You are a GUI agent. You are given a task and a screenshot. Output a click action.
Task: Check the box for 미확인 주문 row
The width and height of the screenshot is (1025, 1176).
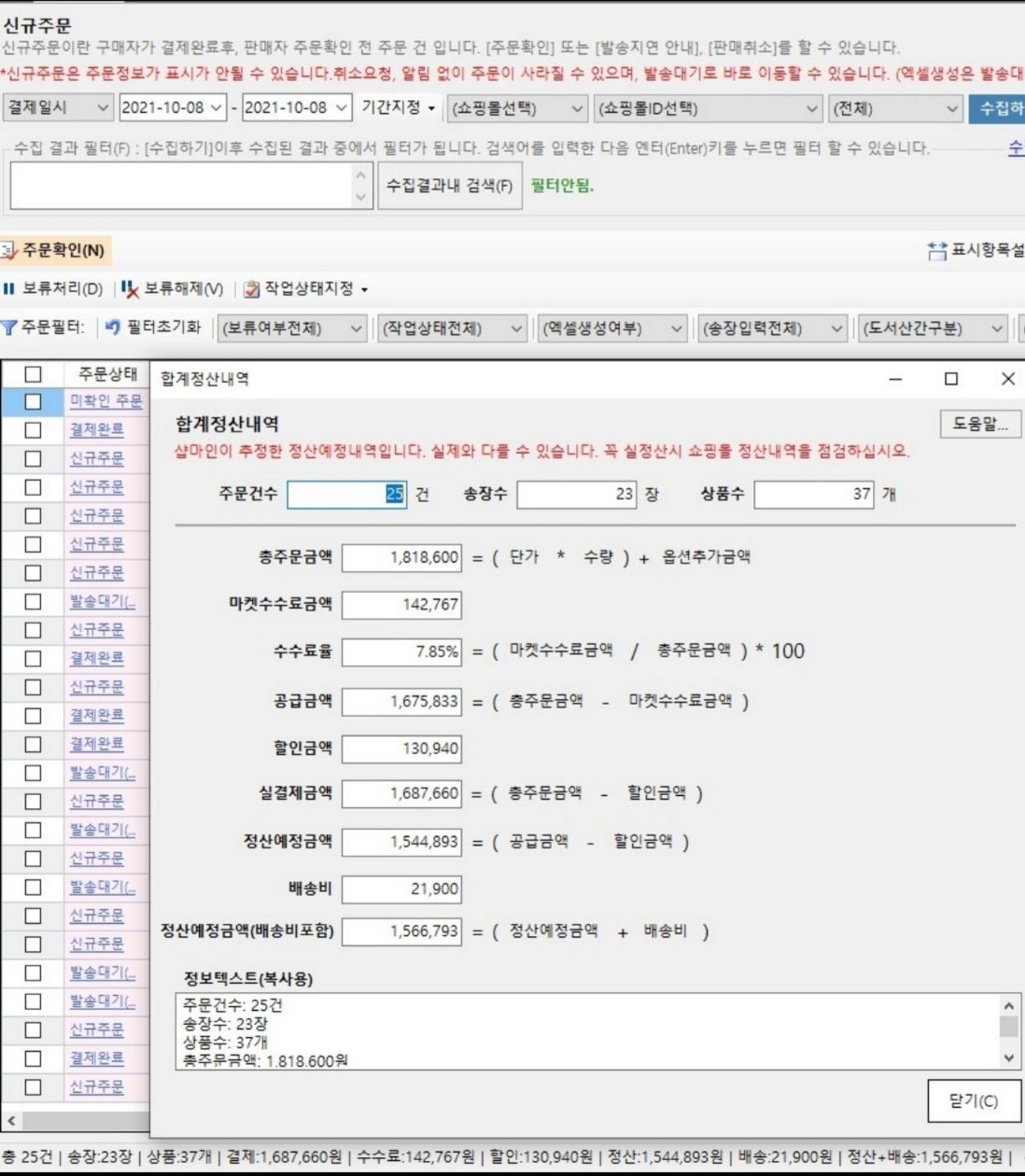click(x=33, y=401)
